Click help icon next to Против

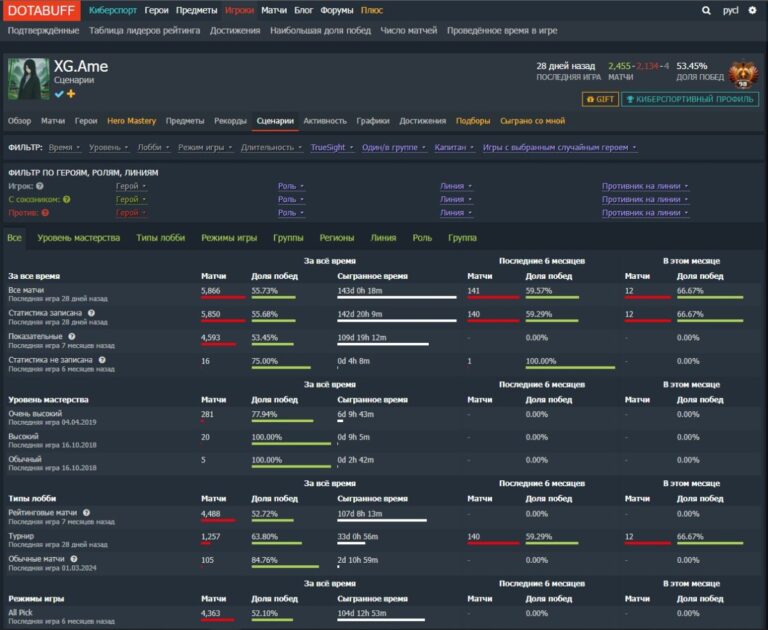(x=45, y=213)
